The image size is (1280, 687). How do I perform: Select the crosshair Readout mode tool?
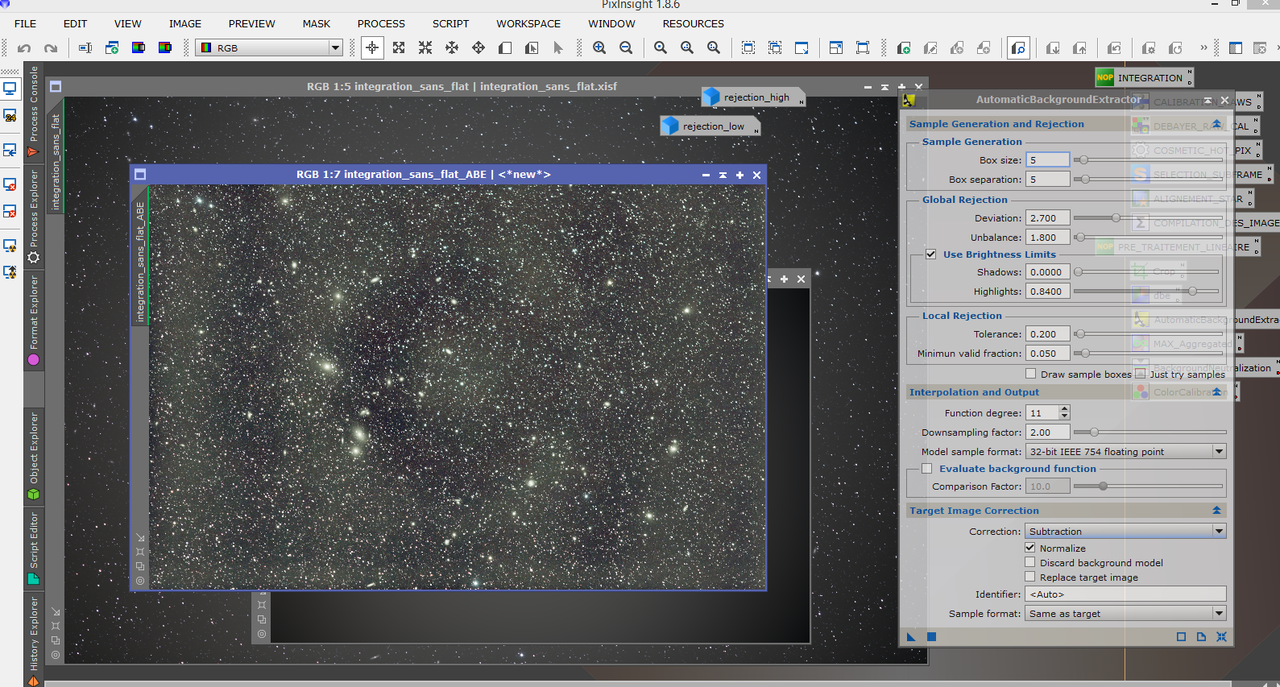click(x=372, y=48)
